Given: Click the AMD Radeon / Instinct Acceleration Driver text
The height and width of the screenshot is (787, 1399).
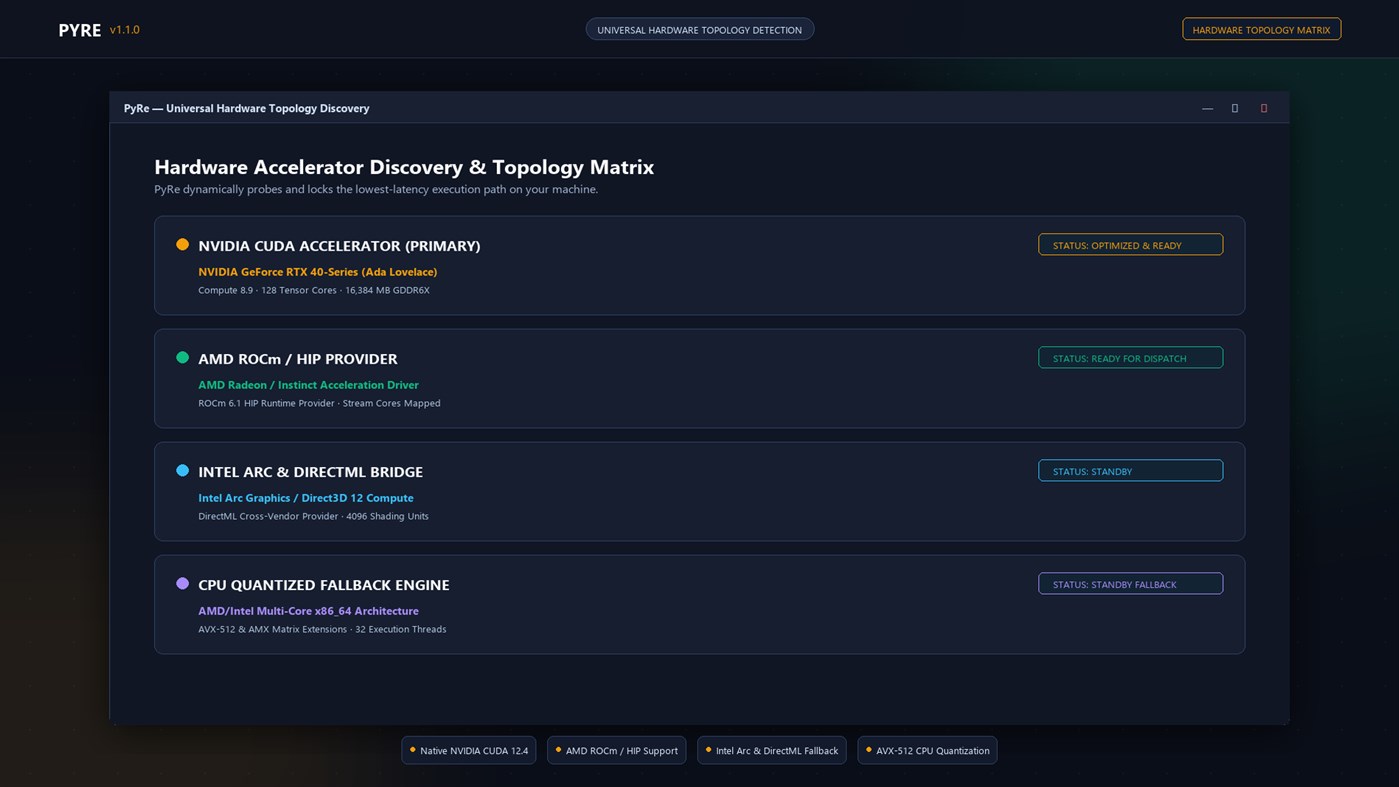Looking at the screenshot, I should [x=308, y=385].
